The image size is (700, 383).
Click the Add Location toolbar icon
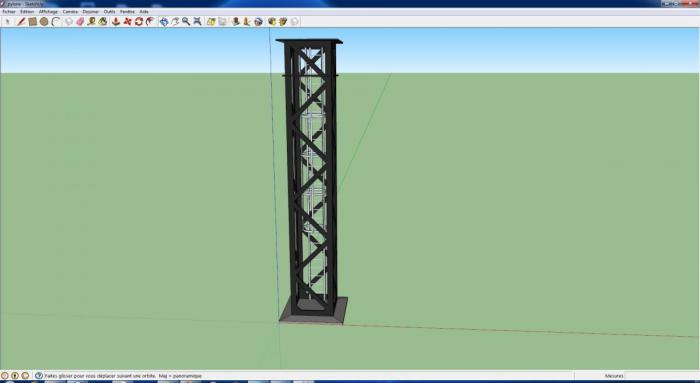point(211,21)
